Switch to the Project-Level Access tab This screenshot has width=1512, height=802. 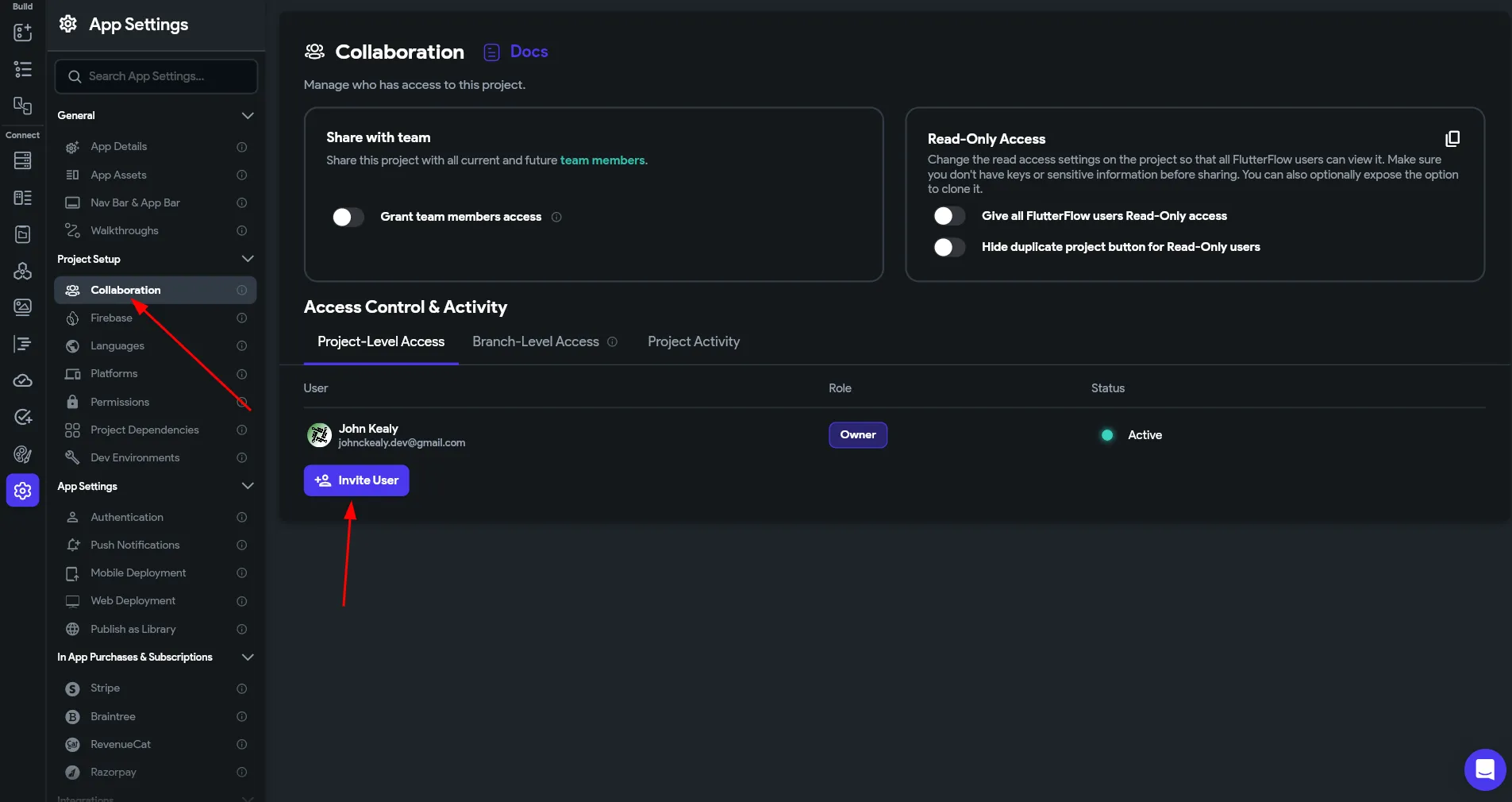pyautogui.click(x=381, y=341)
